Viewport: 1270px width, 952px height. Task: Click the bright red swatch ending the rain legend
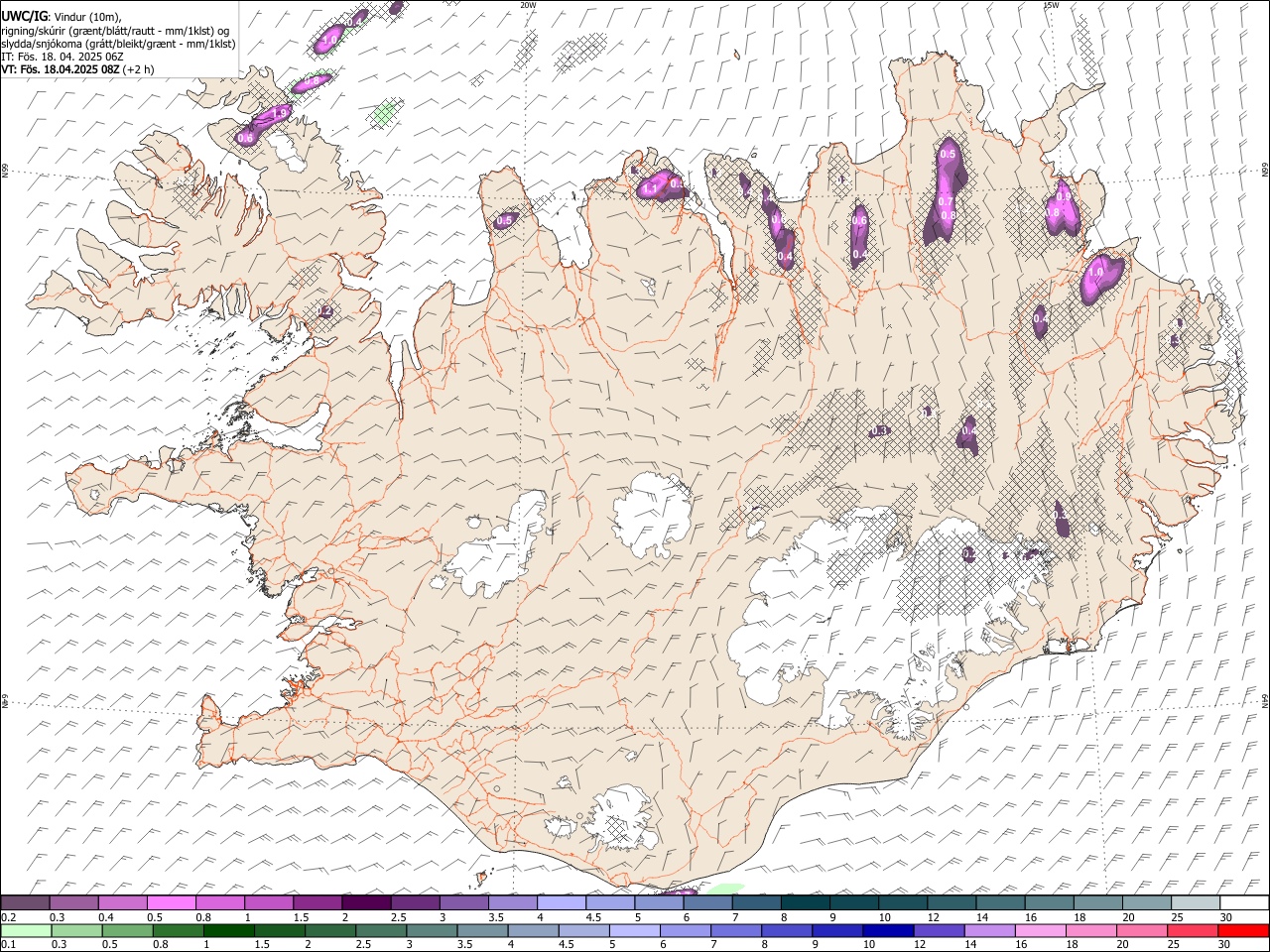pyautogui.click(x=1243, y=930)
